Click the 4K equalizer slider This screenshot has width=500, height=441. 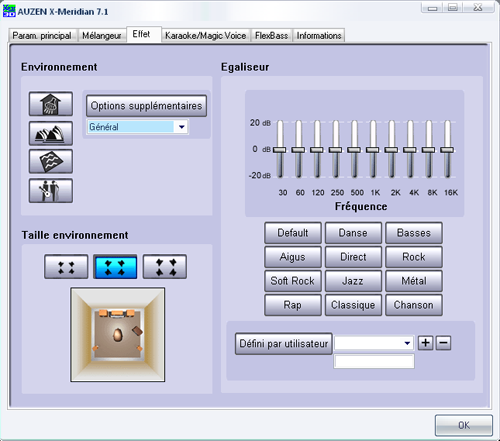pos(410,150)
